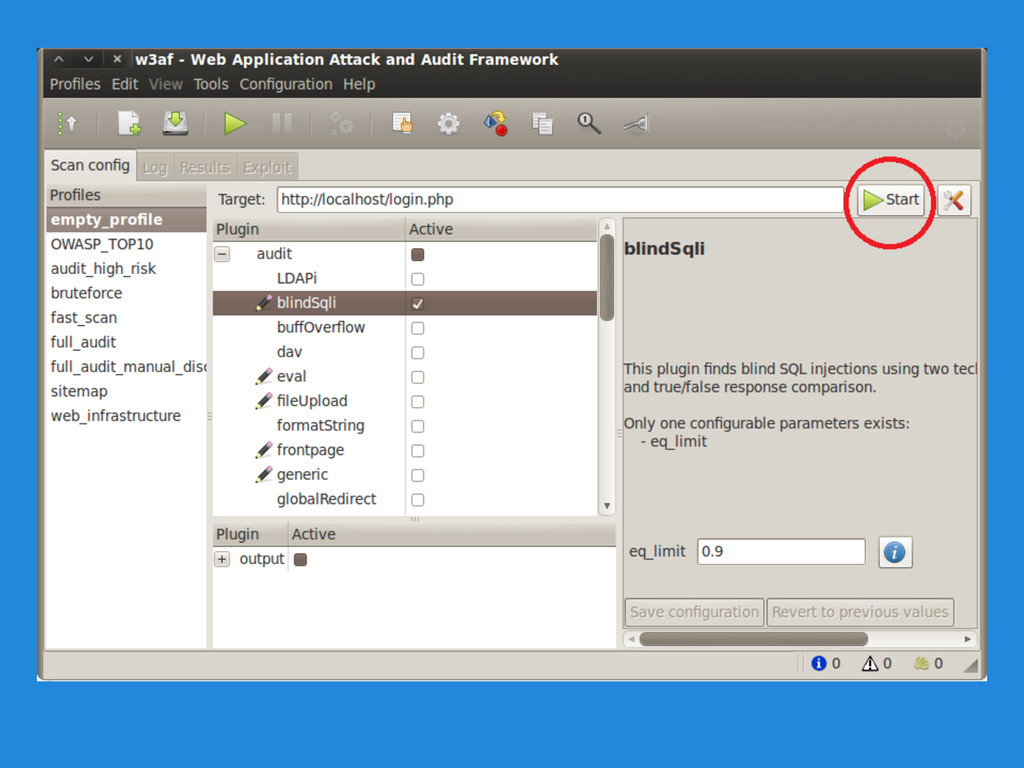
Task: Click the pencil icon beside frontpage
Action: (264, 450)
